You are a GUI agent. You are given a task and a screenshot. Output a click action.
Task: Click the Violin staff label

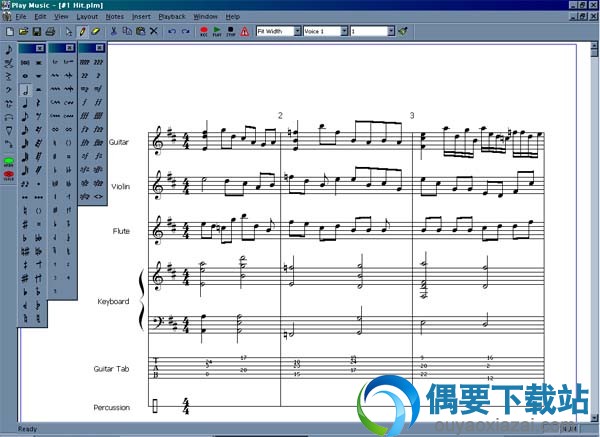121,186
